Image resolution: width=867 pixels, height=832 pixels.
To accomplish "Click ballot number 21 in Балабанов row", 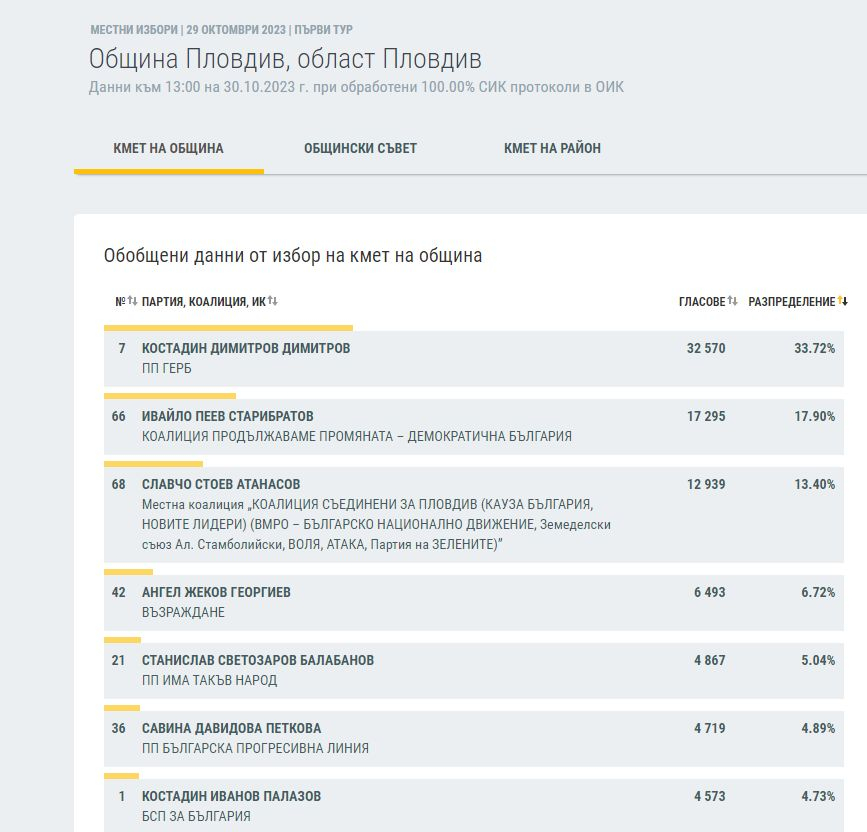I will click(x=118, y=660).
